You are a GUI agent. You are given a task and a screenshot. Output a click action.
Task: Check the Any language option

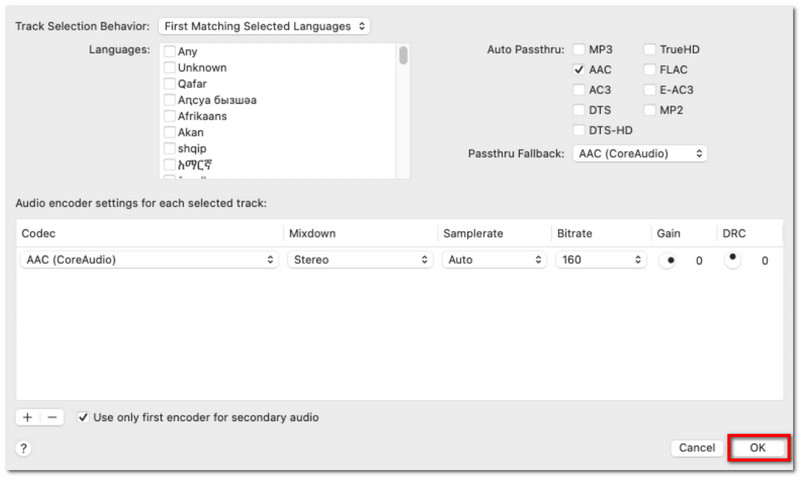(170, 52)
